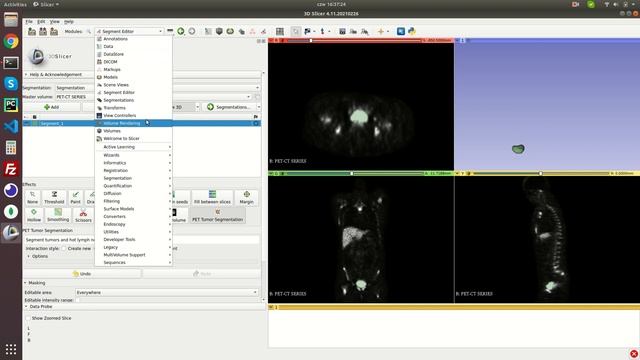640x360 pixels.
Task: Select the Scissors effect tool
Action: coord(83,216)
